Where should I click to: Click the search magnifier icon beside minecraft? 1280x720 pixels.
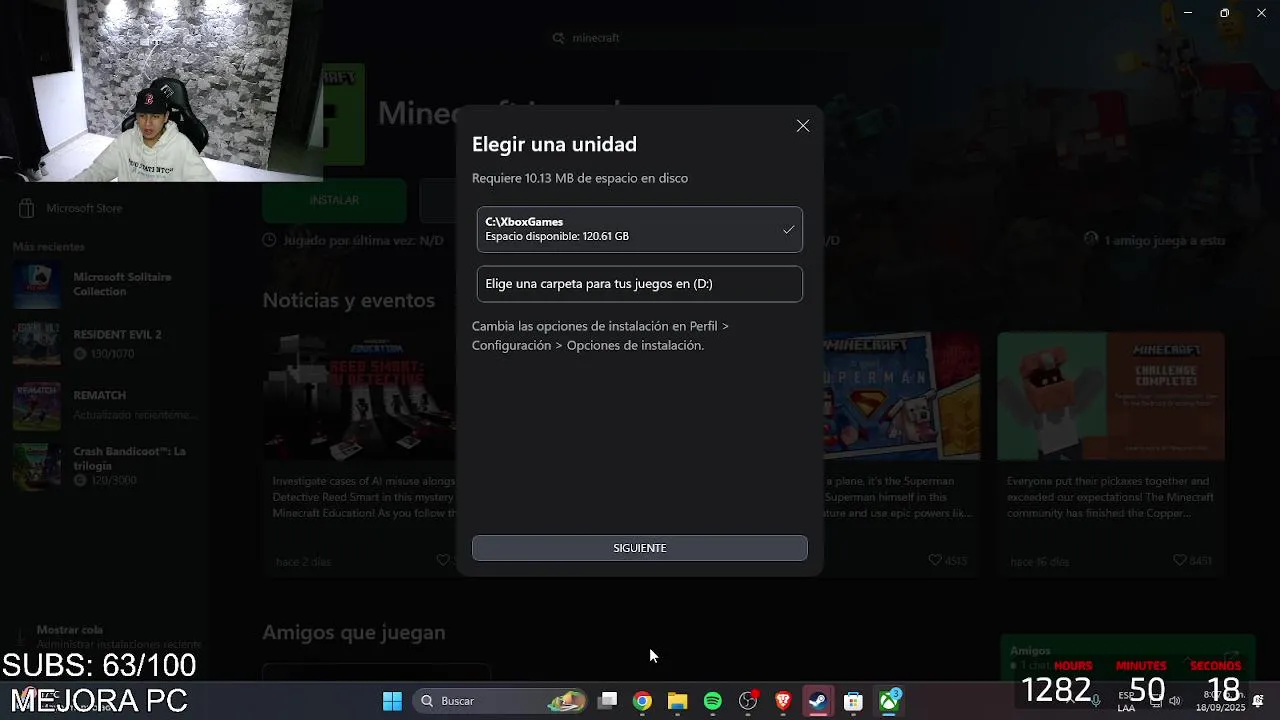click(x=558, y=38)
